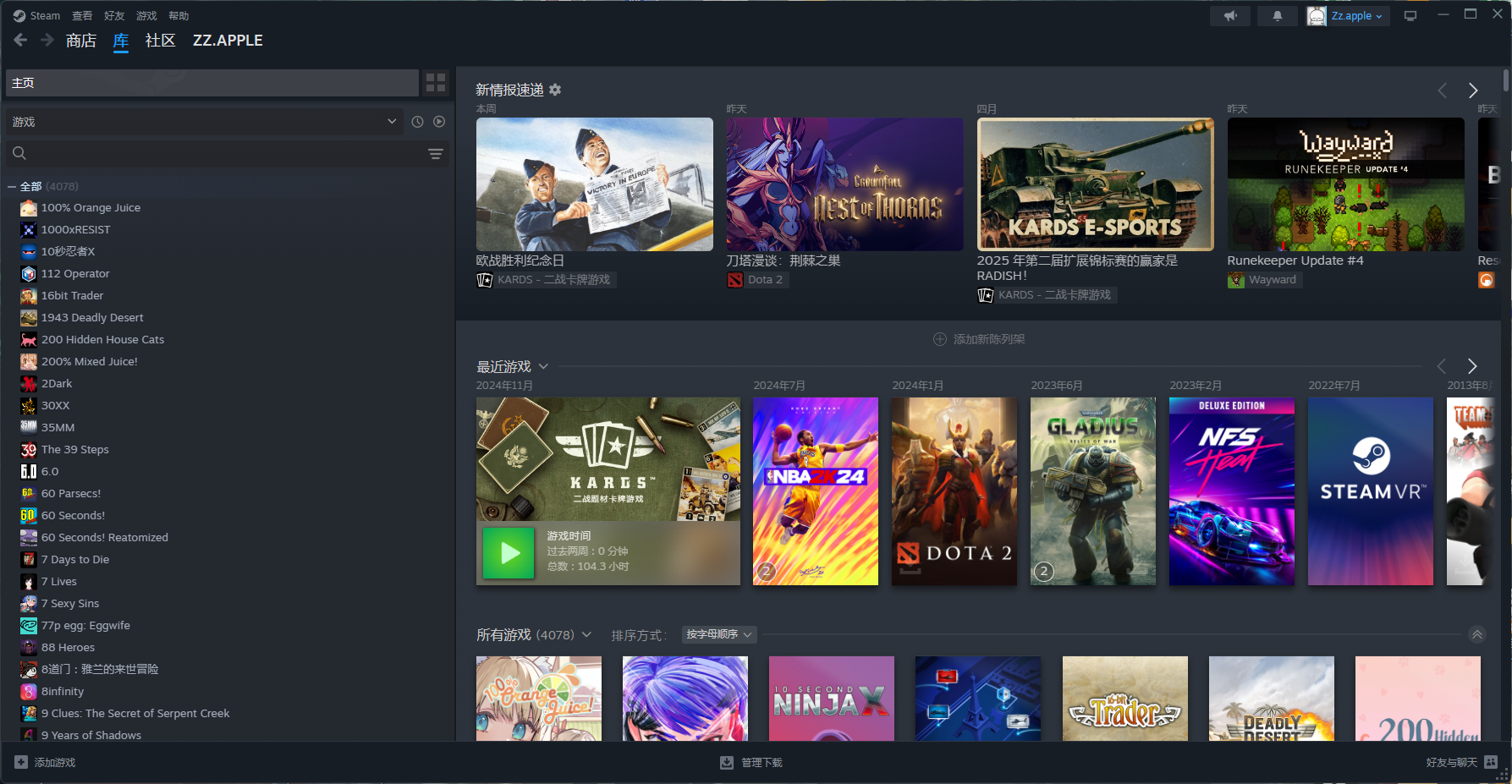
Task: Open announcements megaphone icon
Action: click(1230, 16)
